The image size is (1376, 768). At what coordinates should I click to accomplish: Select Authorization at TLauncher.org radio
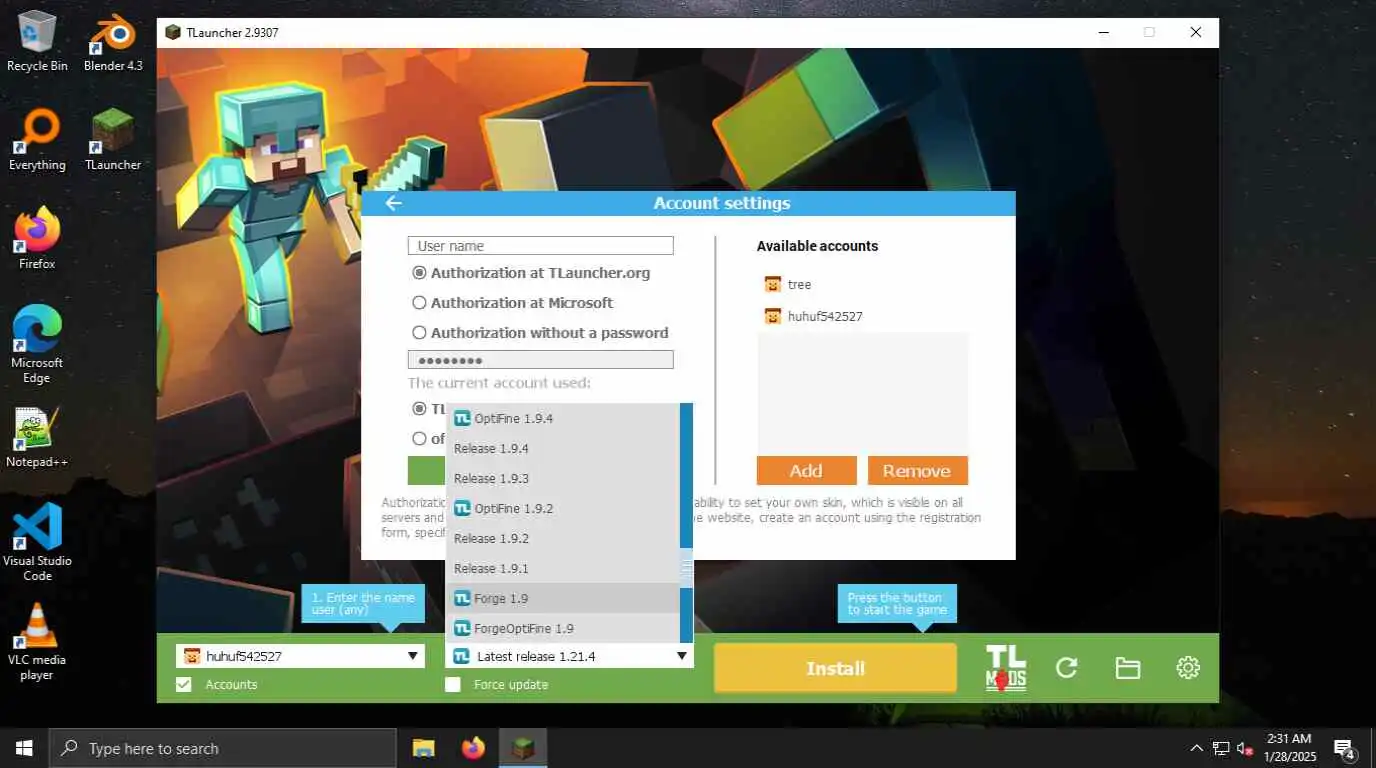(420, 273)
